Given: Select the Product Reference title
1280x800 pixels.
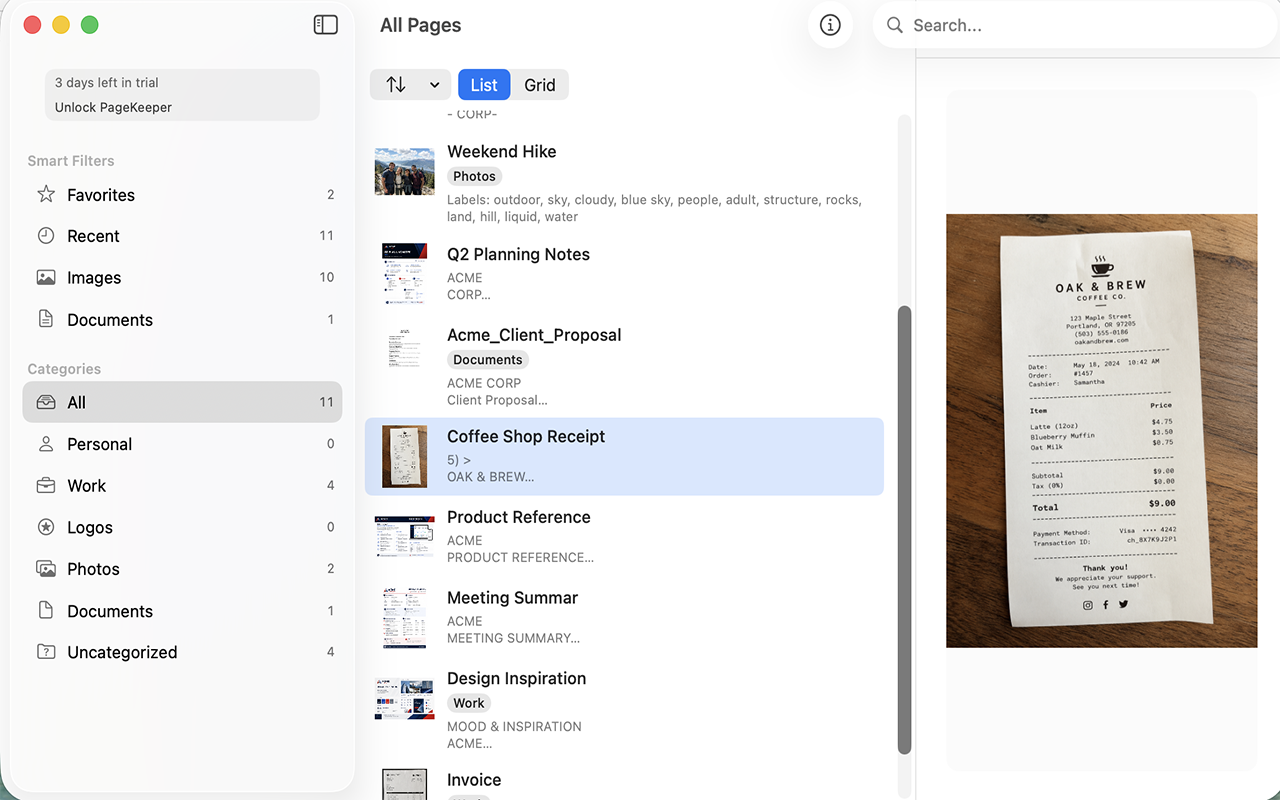Looking at the screenshot, I should [518, 517].
